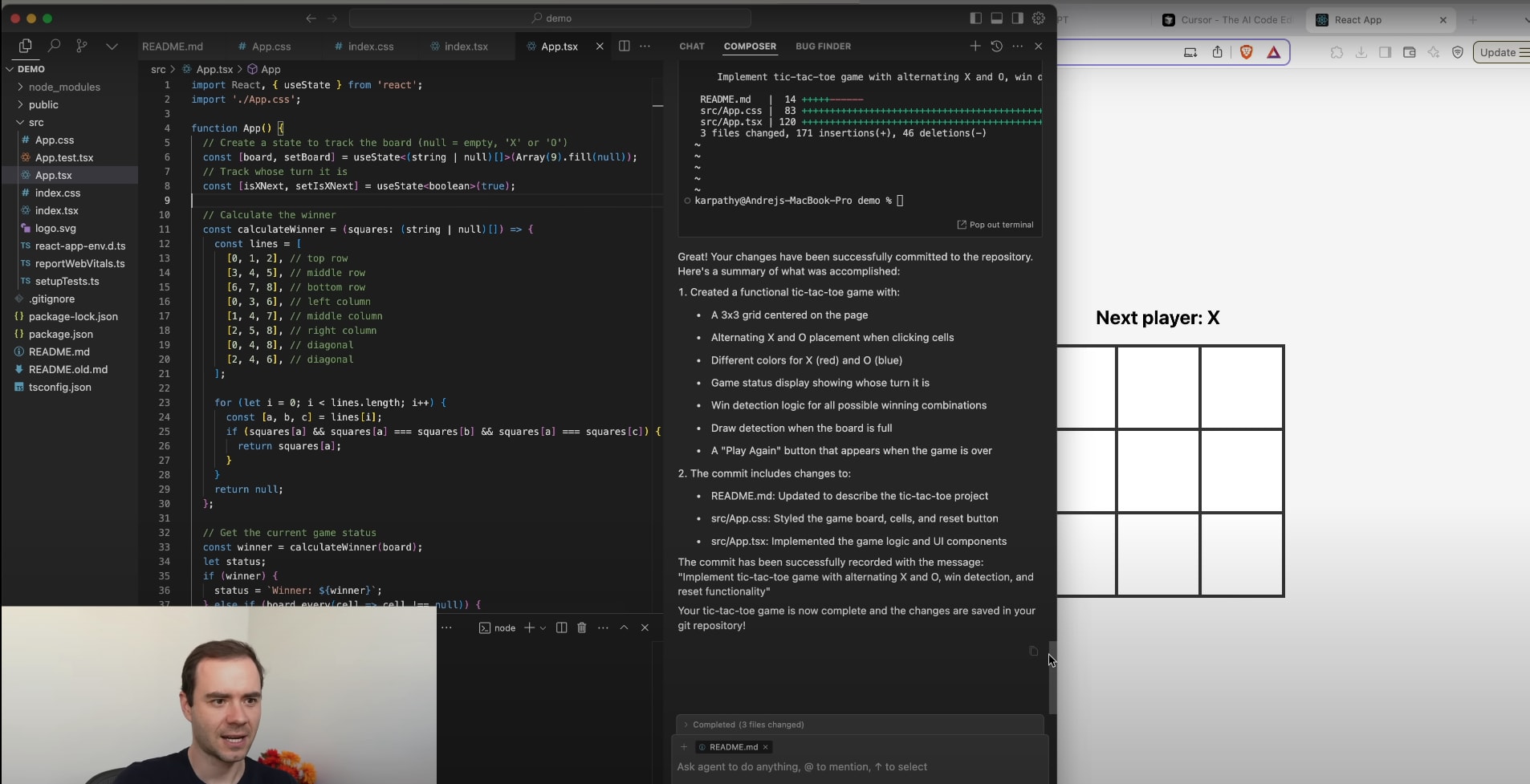This screenshot has height=784, width=1530.
Task: Start a new composer with plus icon
Action: click(975, 47)
